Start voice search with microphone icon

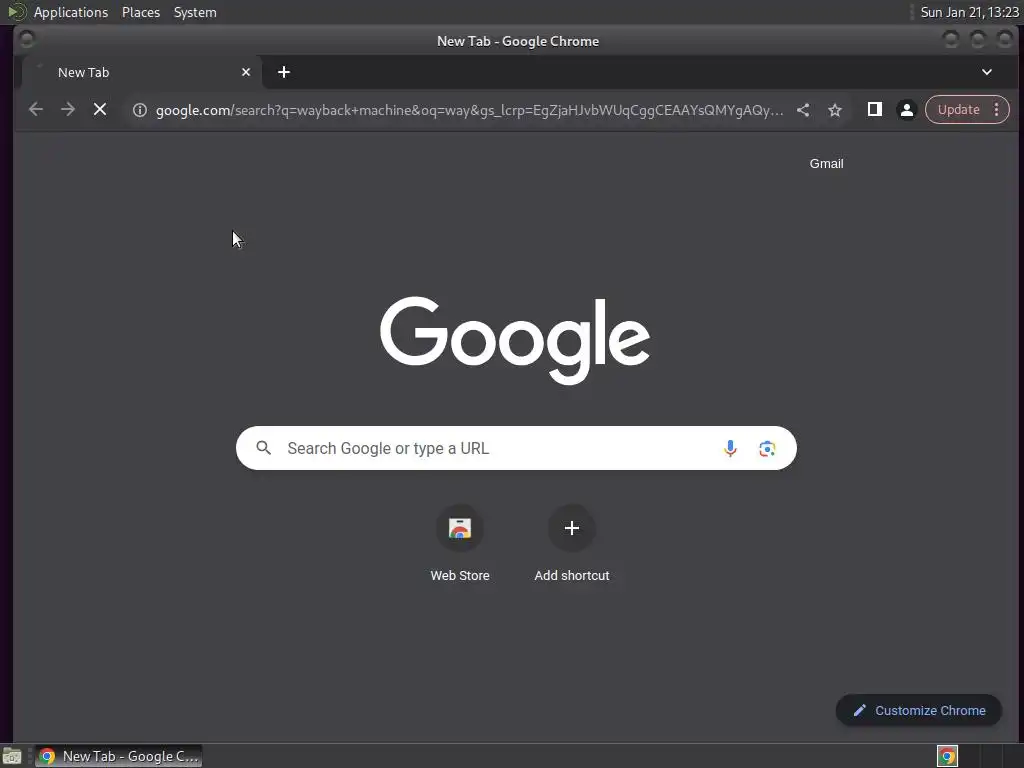tap(730, 448)
